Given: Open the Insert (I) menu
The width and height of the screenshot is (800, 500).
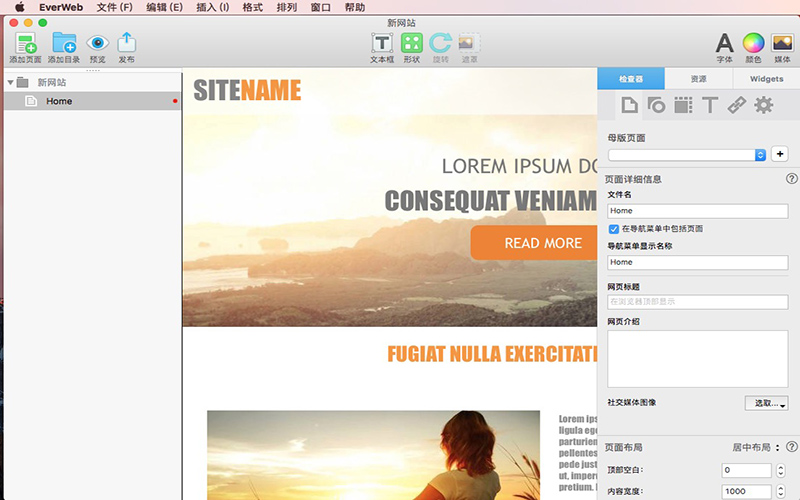Looking at the screenshot, I should click(x=213, y=7).
